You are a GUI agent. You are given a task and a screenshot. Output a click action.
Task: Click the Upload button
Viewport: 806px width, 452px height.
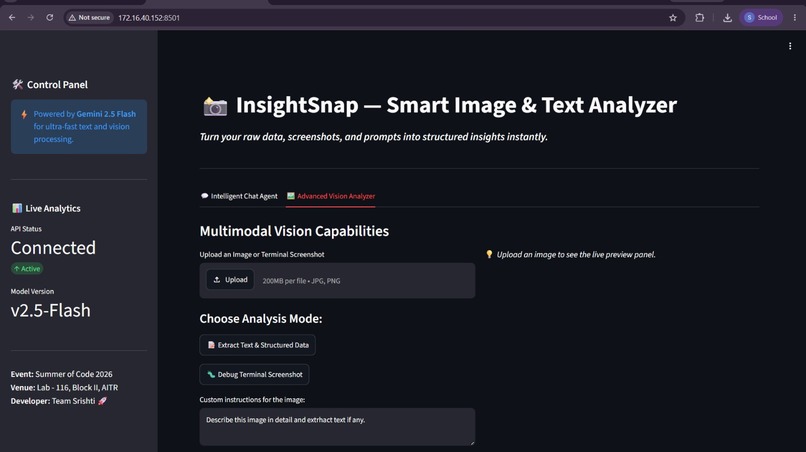pos(230,280)
